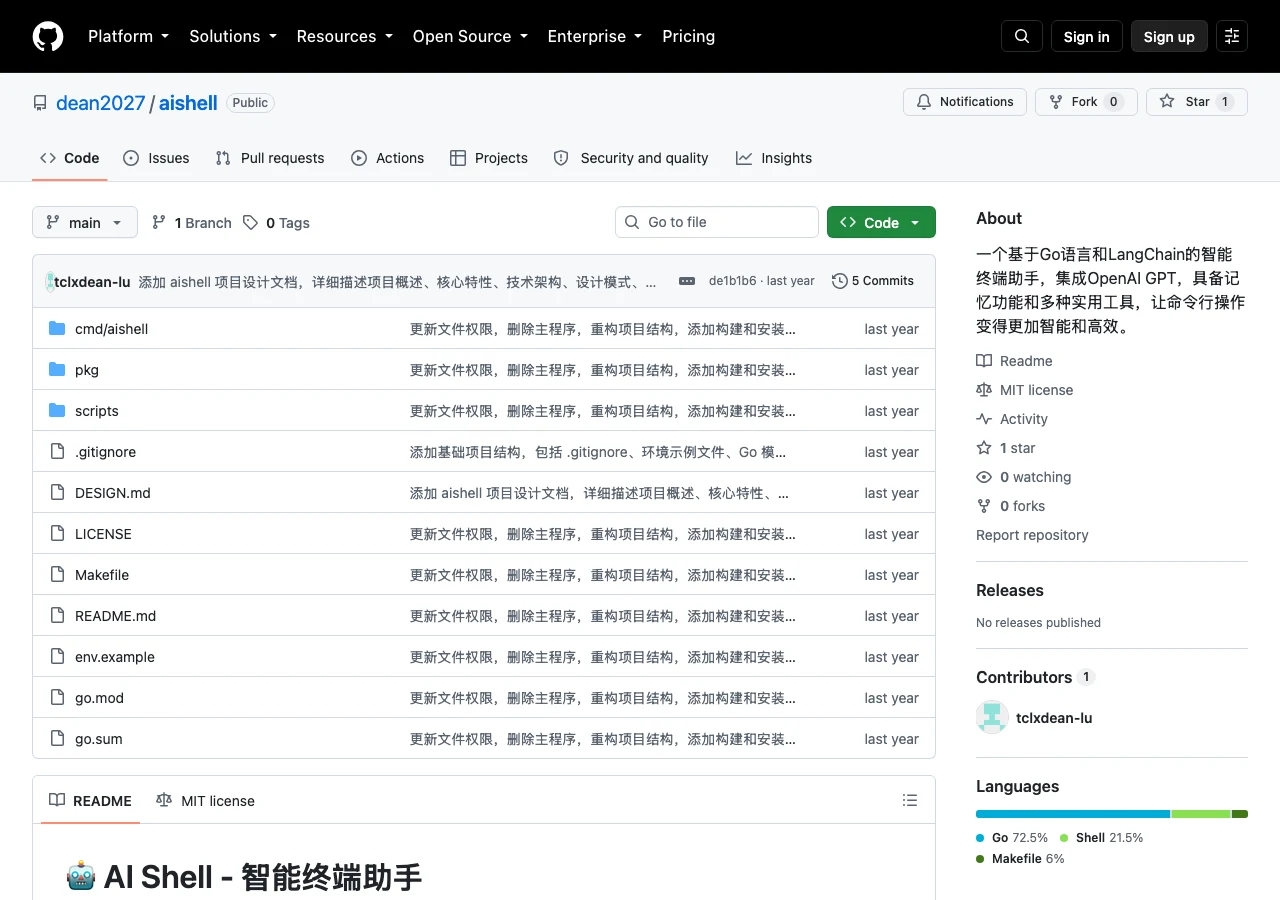Click the Go 72.5% language link
This screenshot has width=1280, height=900.
click(x=1012, y=838)
